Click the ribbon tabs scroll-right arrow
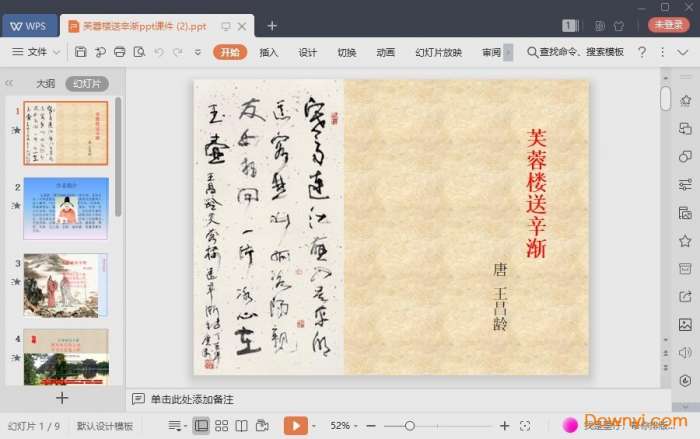700x439 pixels. point(508,52)
